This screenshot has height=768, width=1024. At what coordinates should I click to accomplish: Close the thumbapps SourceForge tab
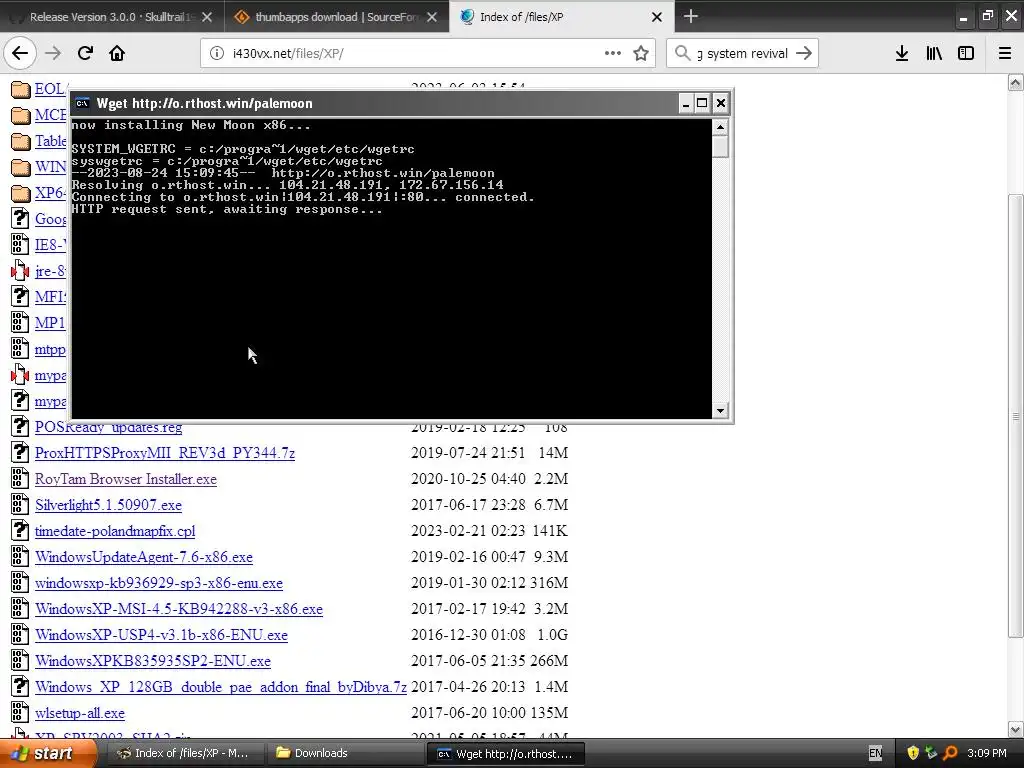pos(432,17)
